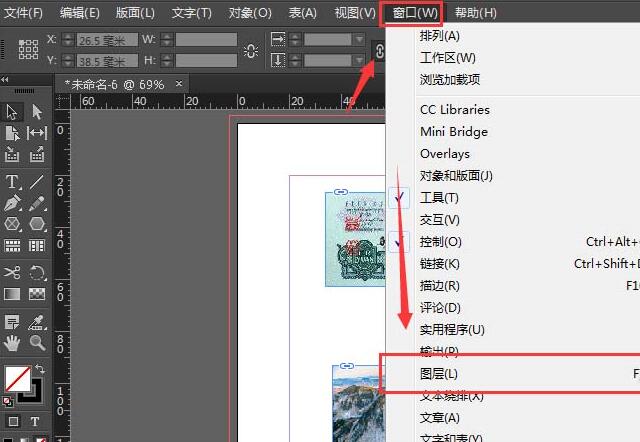640x442 pixels.
Task: Choose Mini Bridge menu entry
Action: [513, 131]
